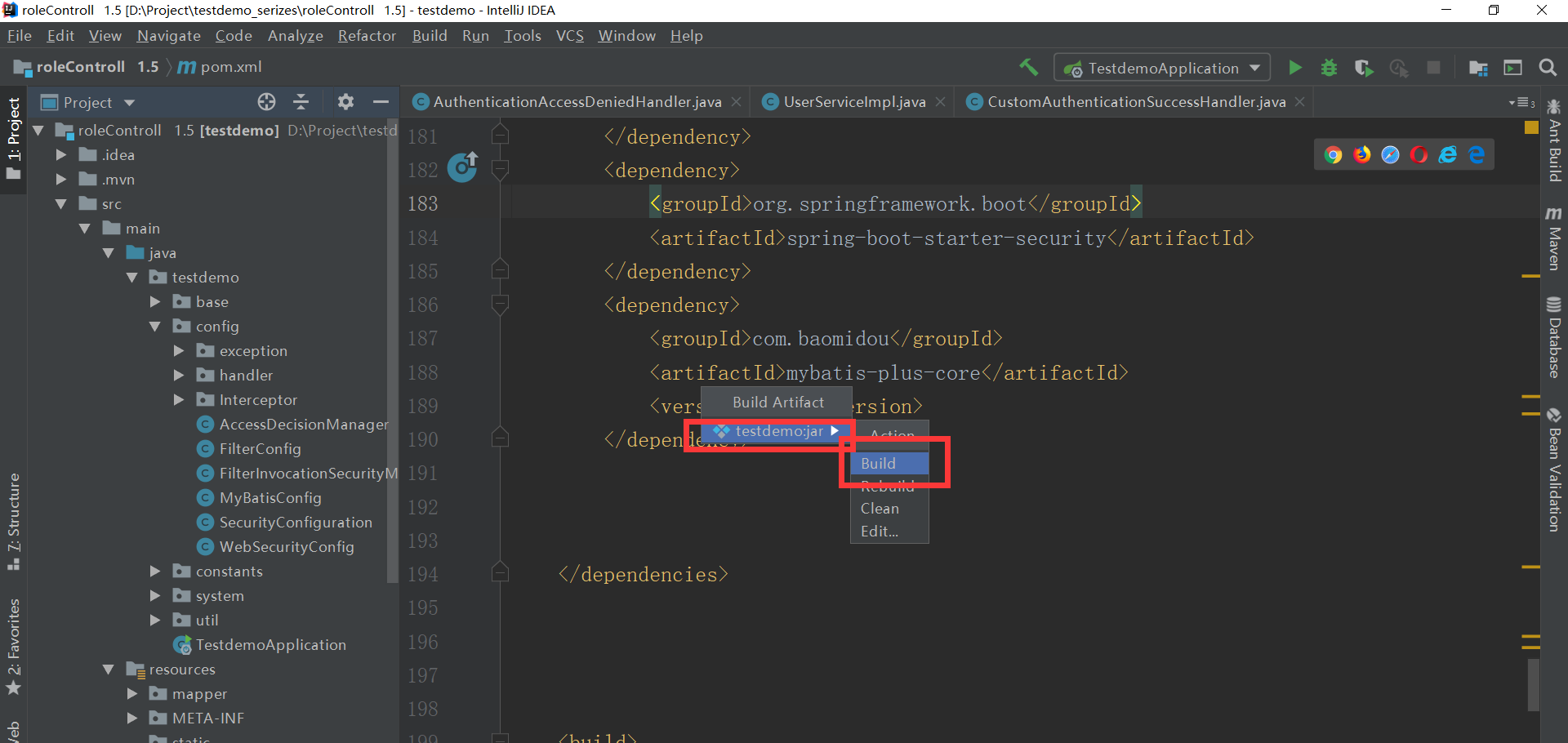Screen dimensions: 1568x743
Task: Expand the .mvn folder
Action: pyautogui.click(x=61, y=180)
